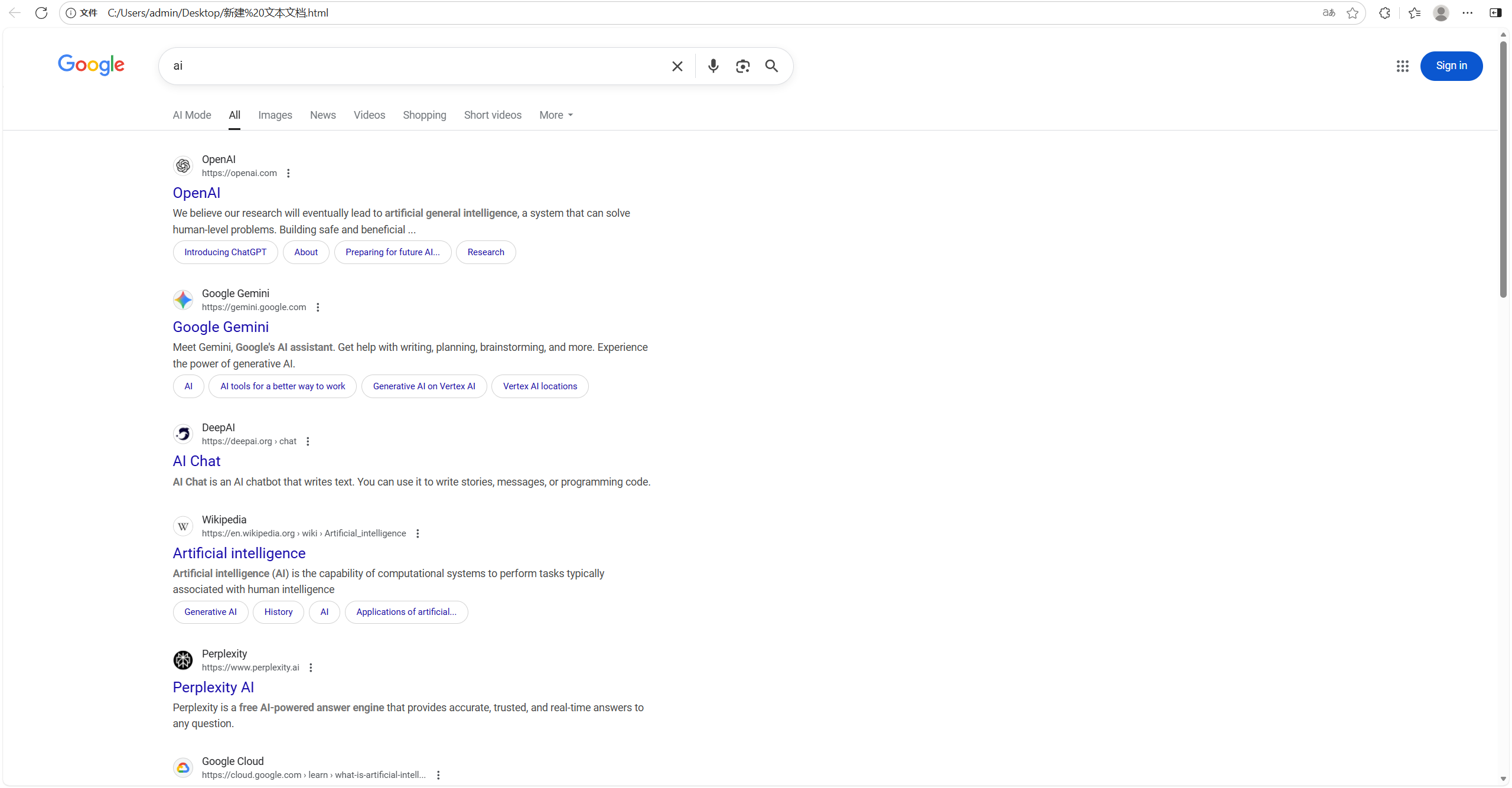
Task: Click into the Google search text field
Action: click(x=413, y=66)
